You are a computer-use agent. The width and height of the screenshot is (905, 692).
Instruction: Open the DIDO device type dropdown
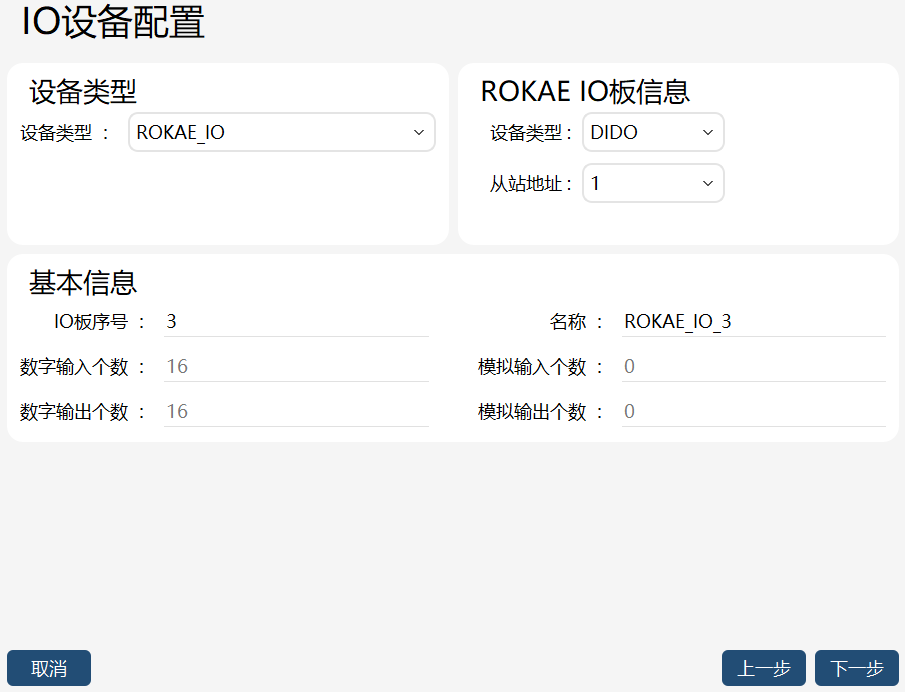click(x=653, y=132)
